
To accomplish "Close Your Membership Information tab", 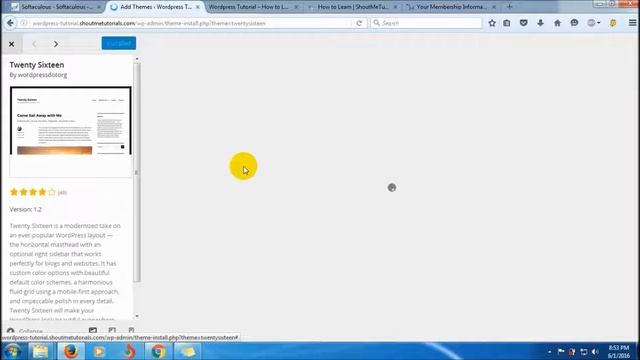I will [494, 7].
